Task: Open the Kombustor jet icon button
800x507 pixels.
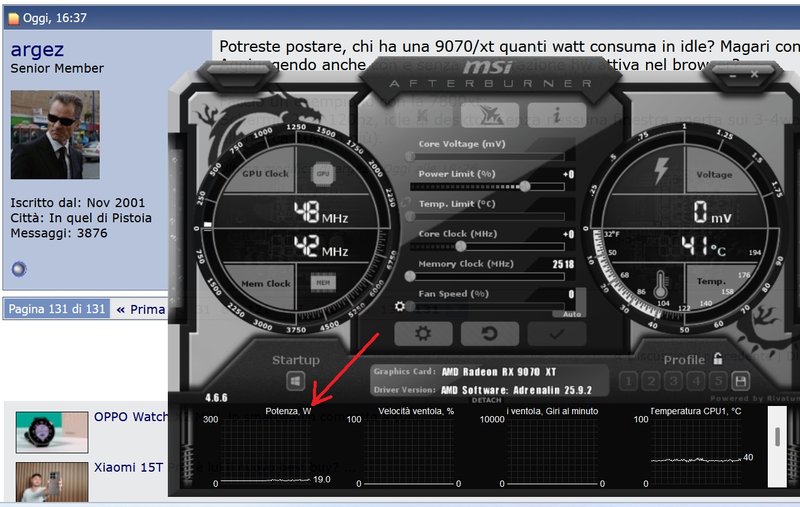Action: point(490,115)
